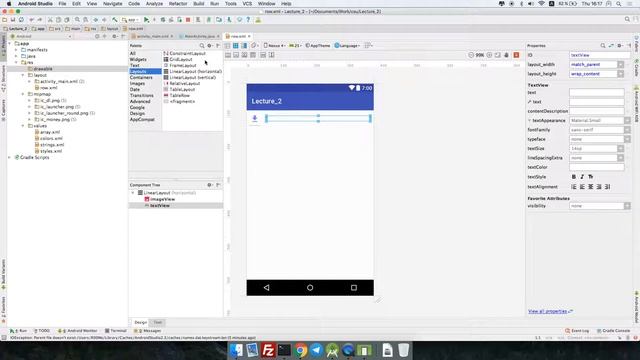Open Component Tree gear settings
Viewport: 640px width, 360px height.
point(209,185)
